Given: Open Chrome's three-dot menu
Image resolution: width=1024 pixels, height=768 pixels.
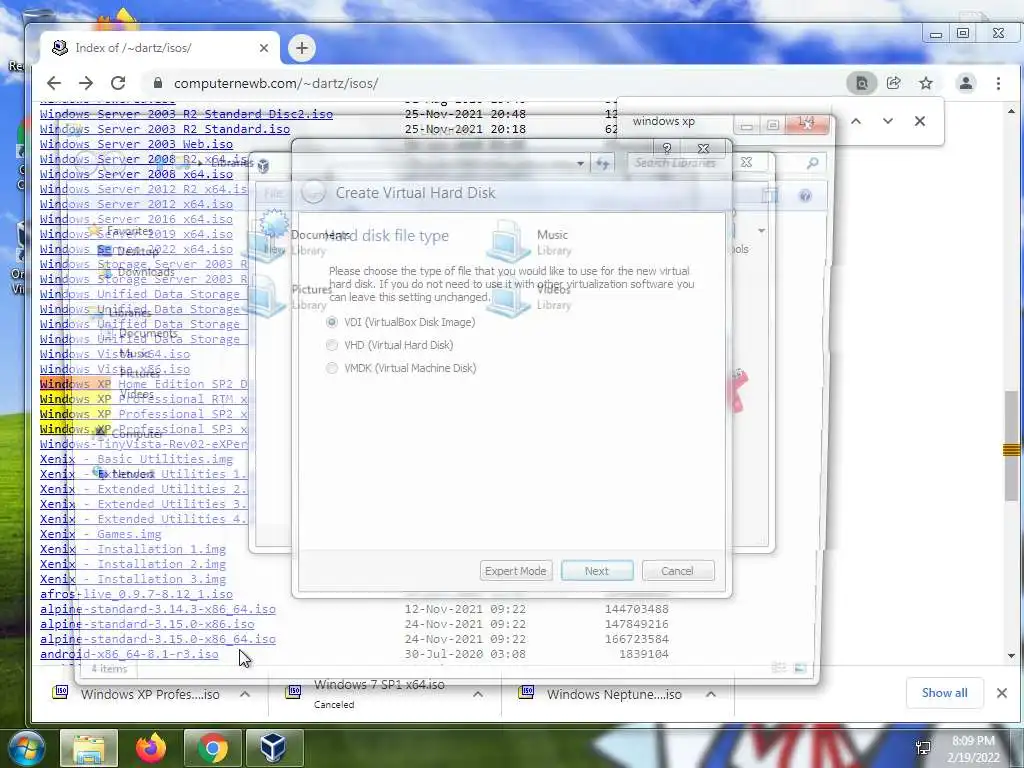Looking at the screenshot, I should pyautogui.click(x=999, y=83).
